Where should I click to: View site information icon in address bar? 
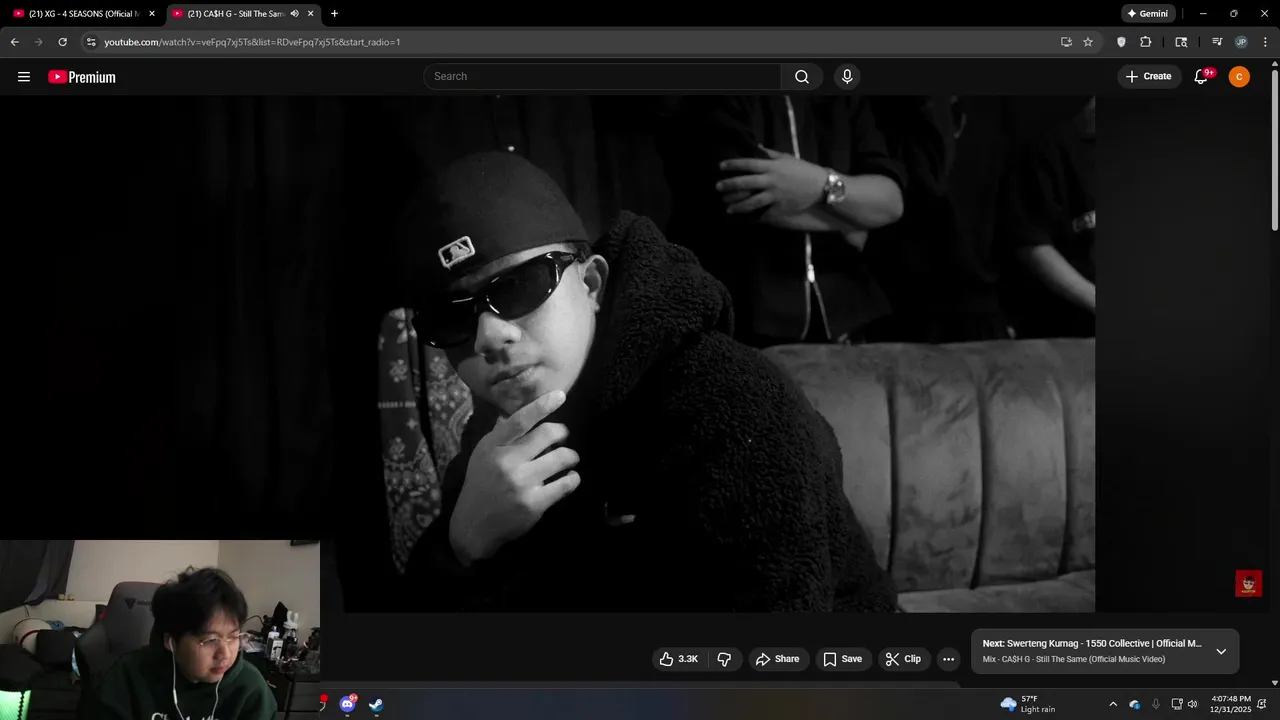click(x=91, y=42)
